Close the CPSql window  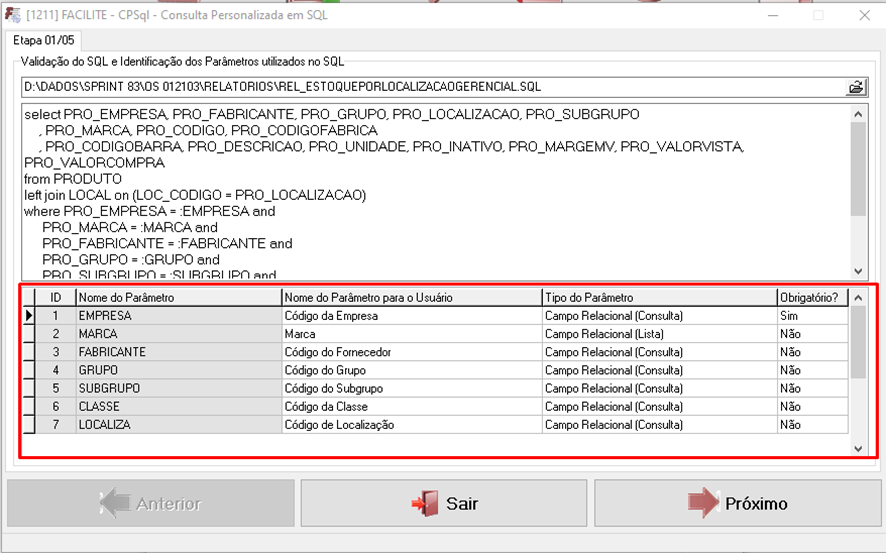point(864,15)
